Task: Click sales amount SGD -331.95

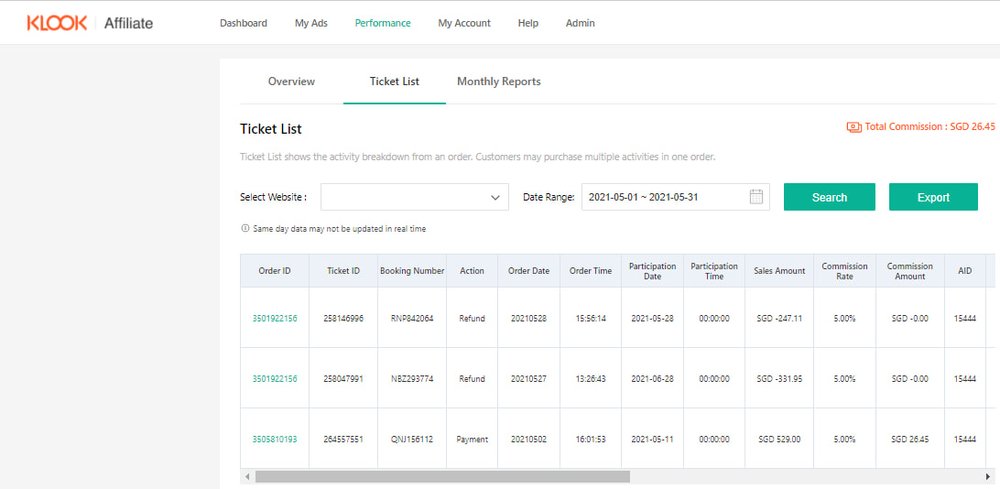Action: pyautogui.click(x=779, y=379)
